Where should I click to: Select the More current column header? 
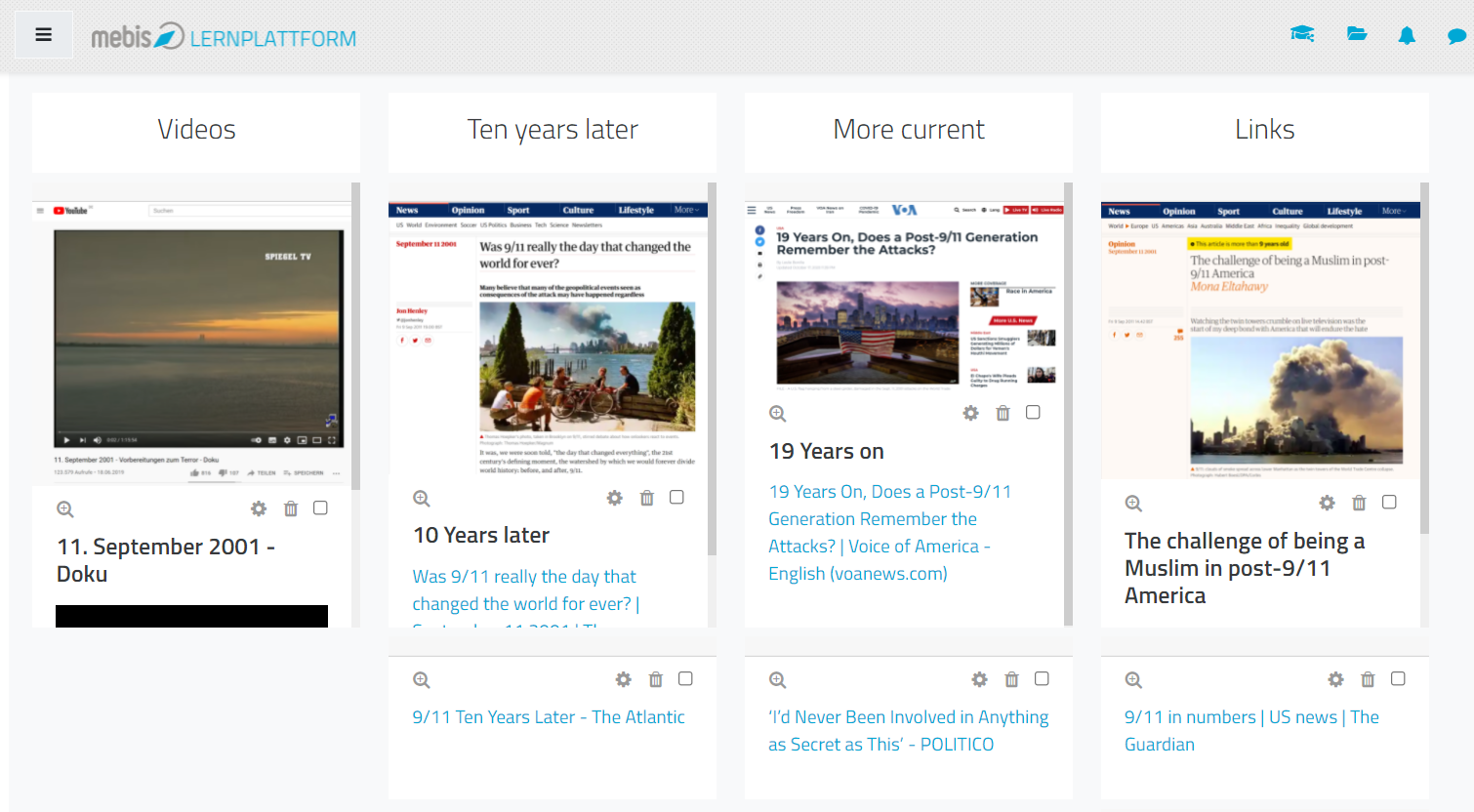click(x=908, y=130)
